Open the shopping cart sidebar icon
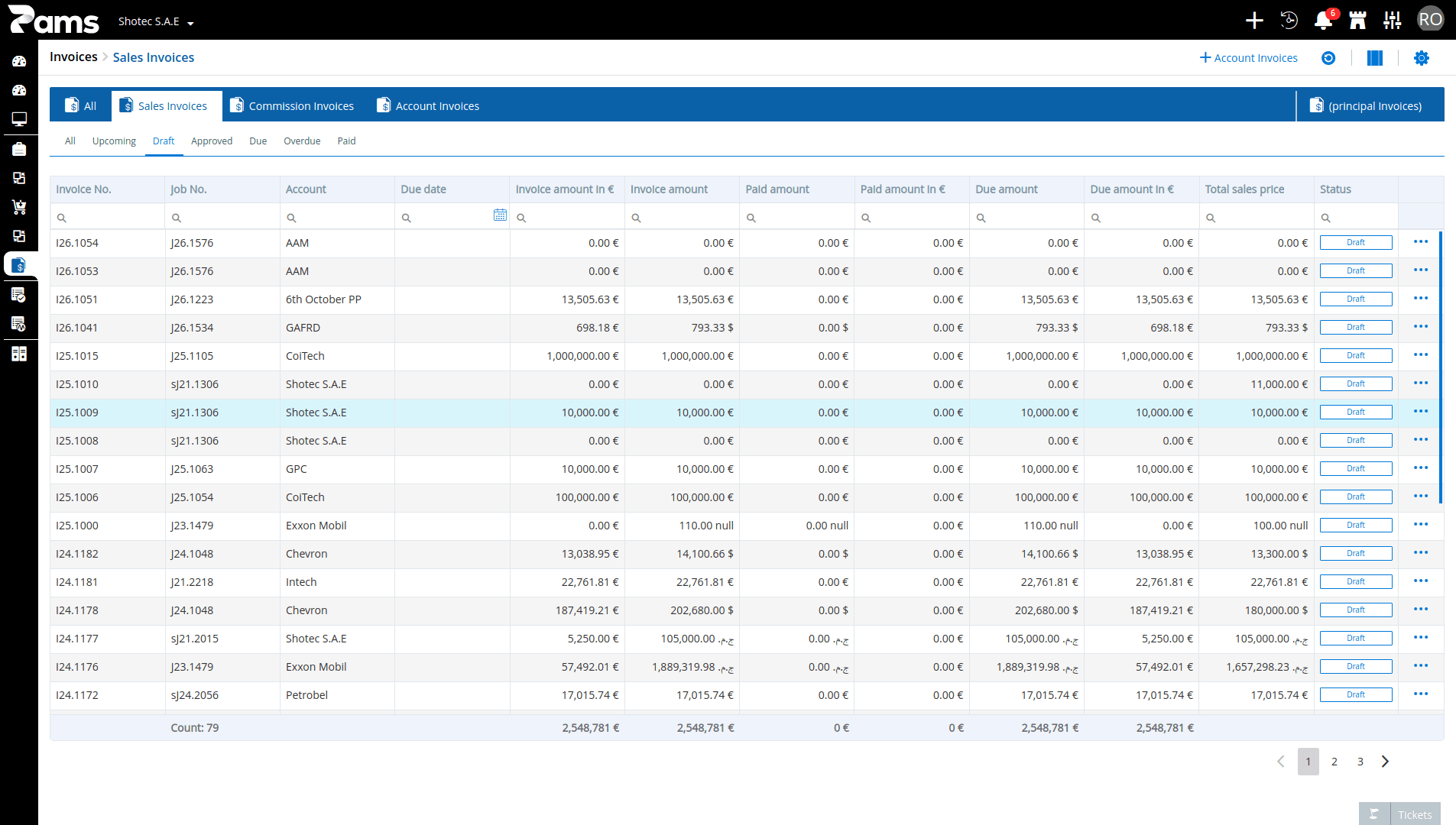 coord(19,207)
